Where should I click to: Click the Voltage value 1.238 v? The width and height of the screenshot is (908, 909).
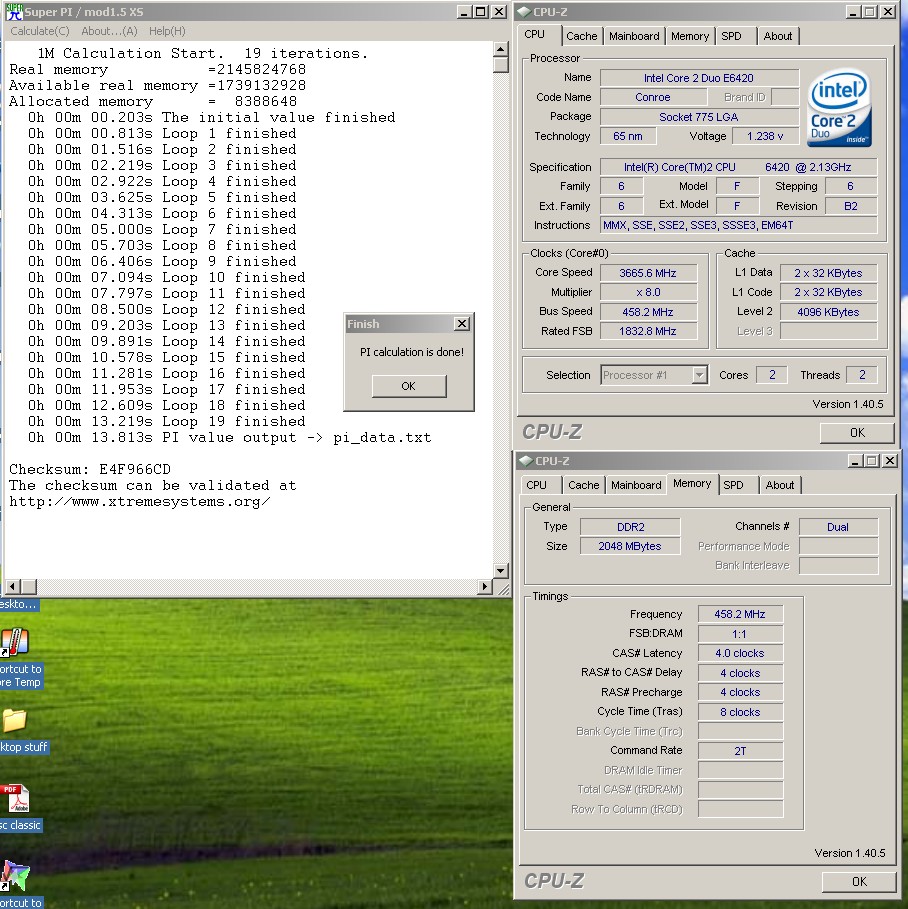pyautogui.click(x=765, y=136)
